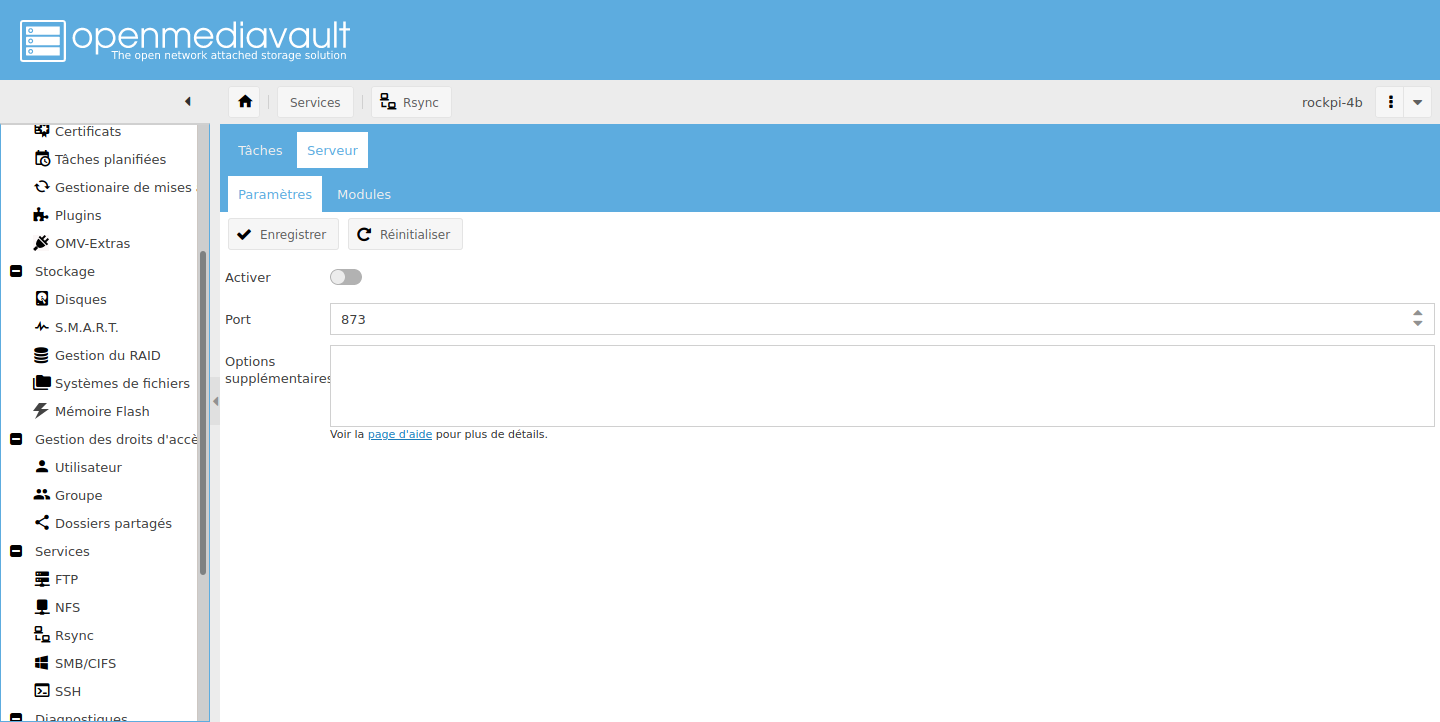Select SMB/CIFS service in sidebar
The width and height of the screenshot is (1440, 722).
[85, 663]
